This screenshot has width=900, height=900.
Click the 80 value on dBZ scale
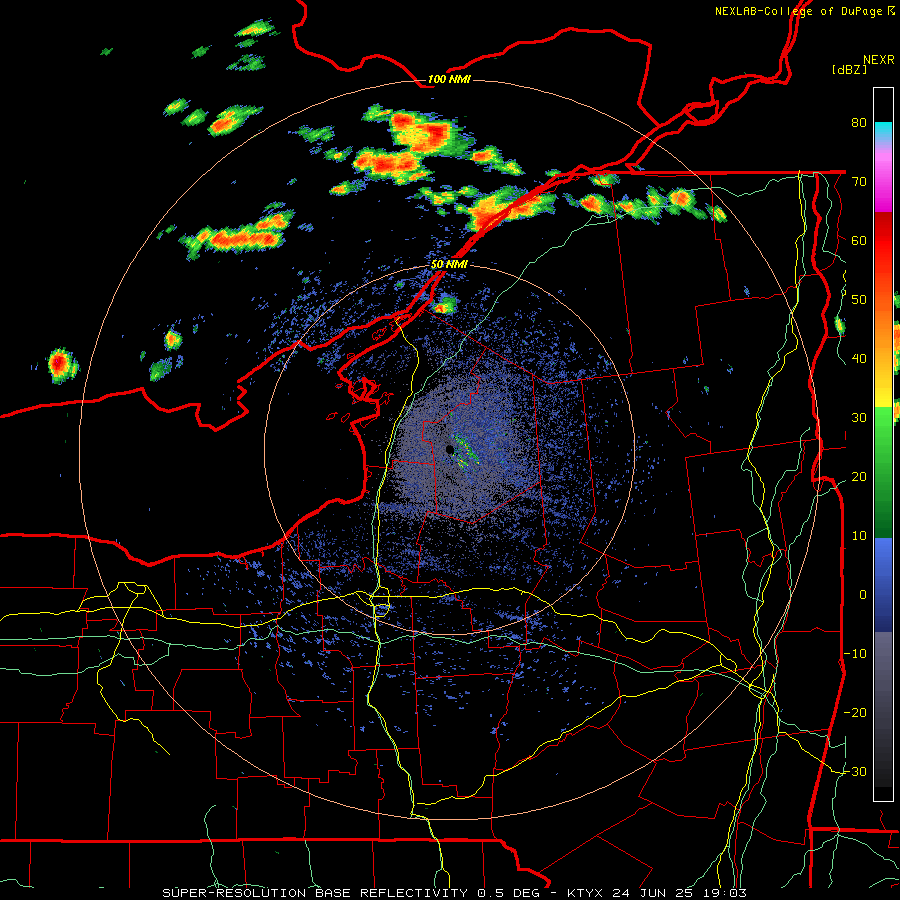click(859, 123)
